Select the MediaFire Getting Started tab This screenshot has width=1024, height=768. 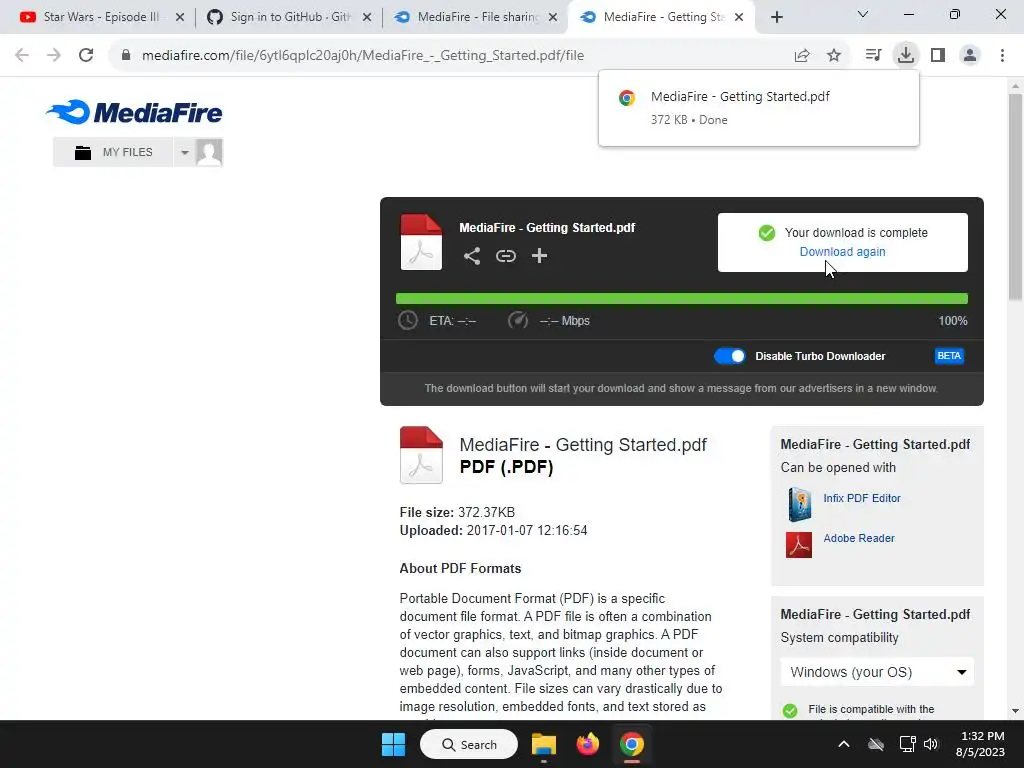tap(662, 17)
